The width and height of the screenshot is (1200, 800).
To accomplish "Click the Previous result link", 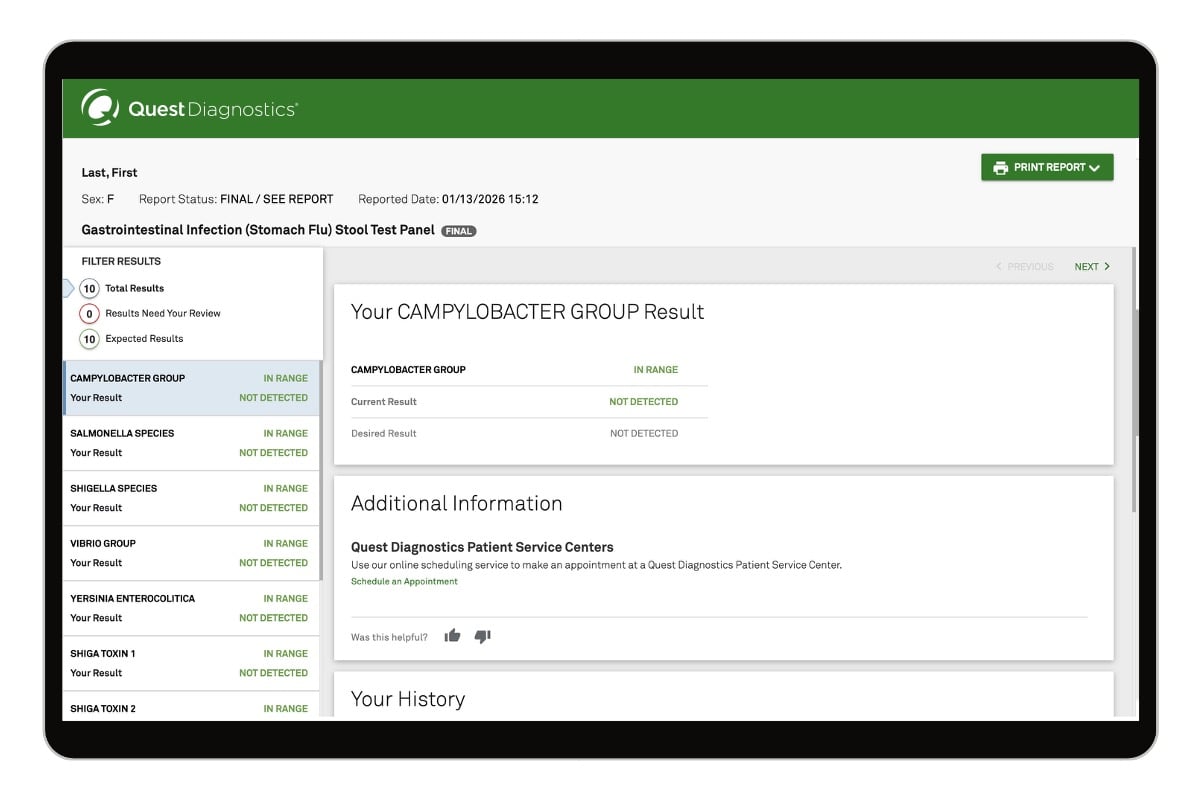I will (1024, 267).
